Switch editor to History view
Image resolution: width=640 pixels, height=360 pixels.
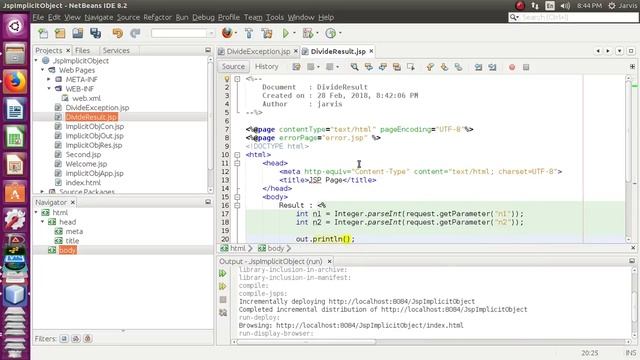267,67
